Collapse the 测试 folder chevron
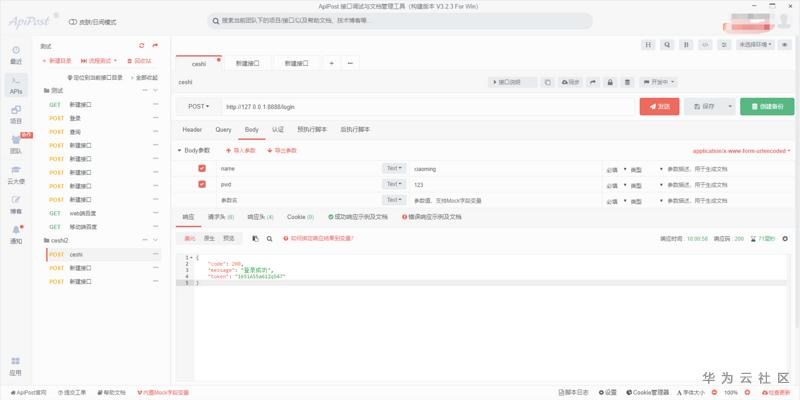The image size is (800, 400). coord(156,91)
